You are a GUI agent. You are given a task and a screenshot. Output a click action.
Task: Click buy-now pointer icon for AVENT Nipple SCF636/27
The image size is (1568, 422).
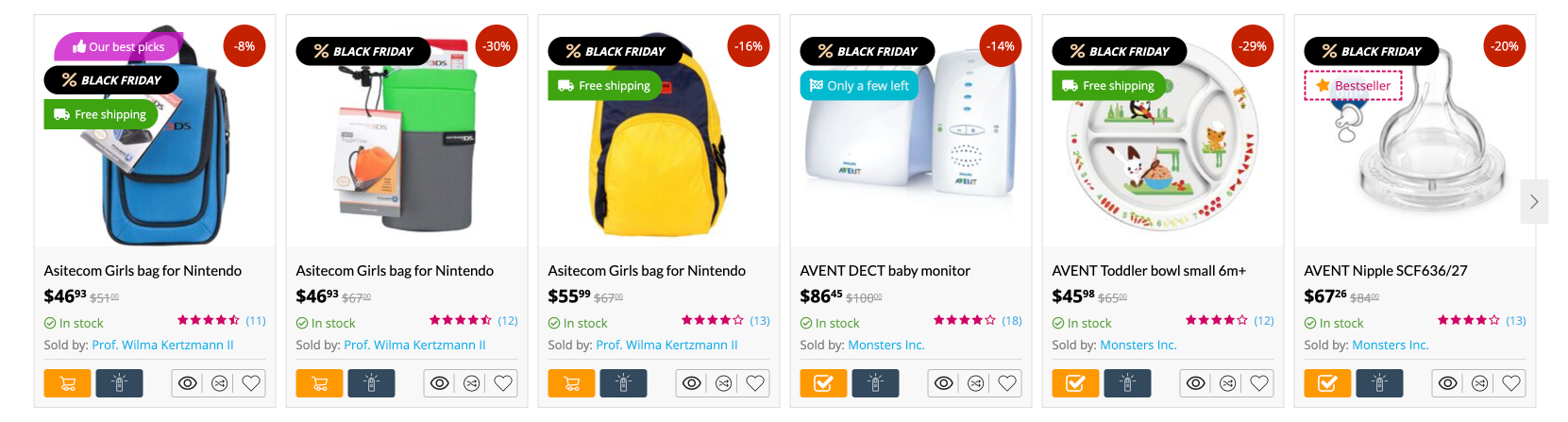[x=1379, y=383]
